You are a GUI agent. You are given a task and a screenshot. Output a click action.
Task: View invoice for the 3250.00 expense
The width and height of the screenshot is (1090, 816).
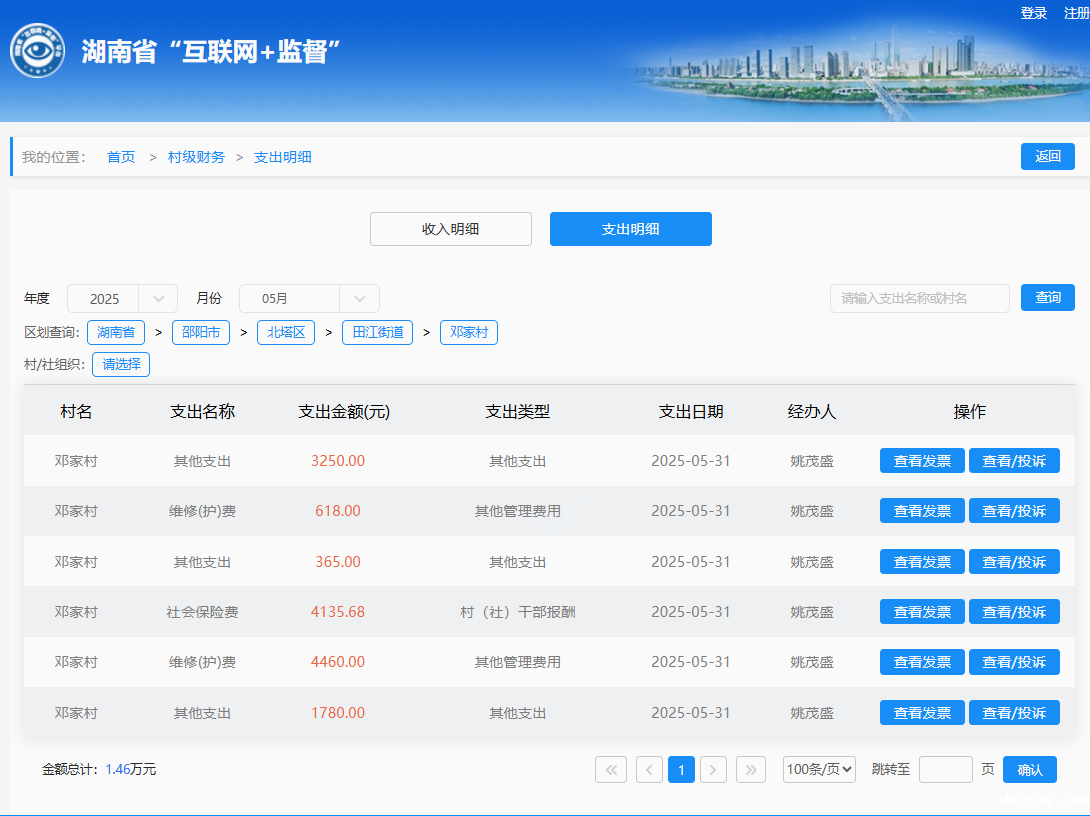coord(922,461)
